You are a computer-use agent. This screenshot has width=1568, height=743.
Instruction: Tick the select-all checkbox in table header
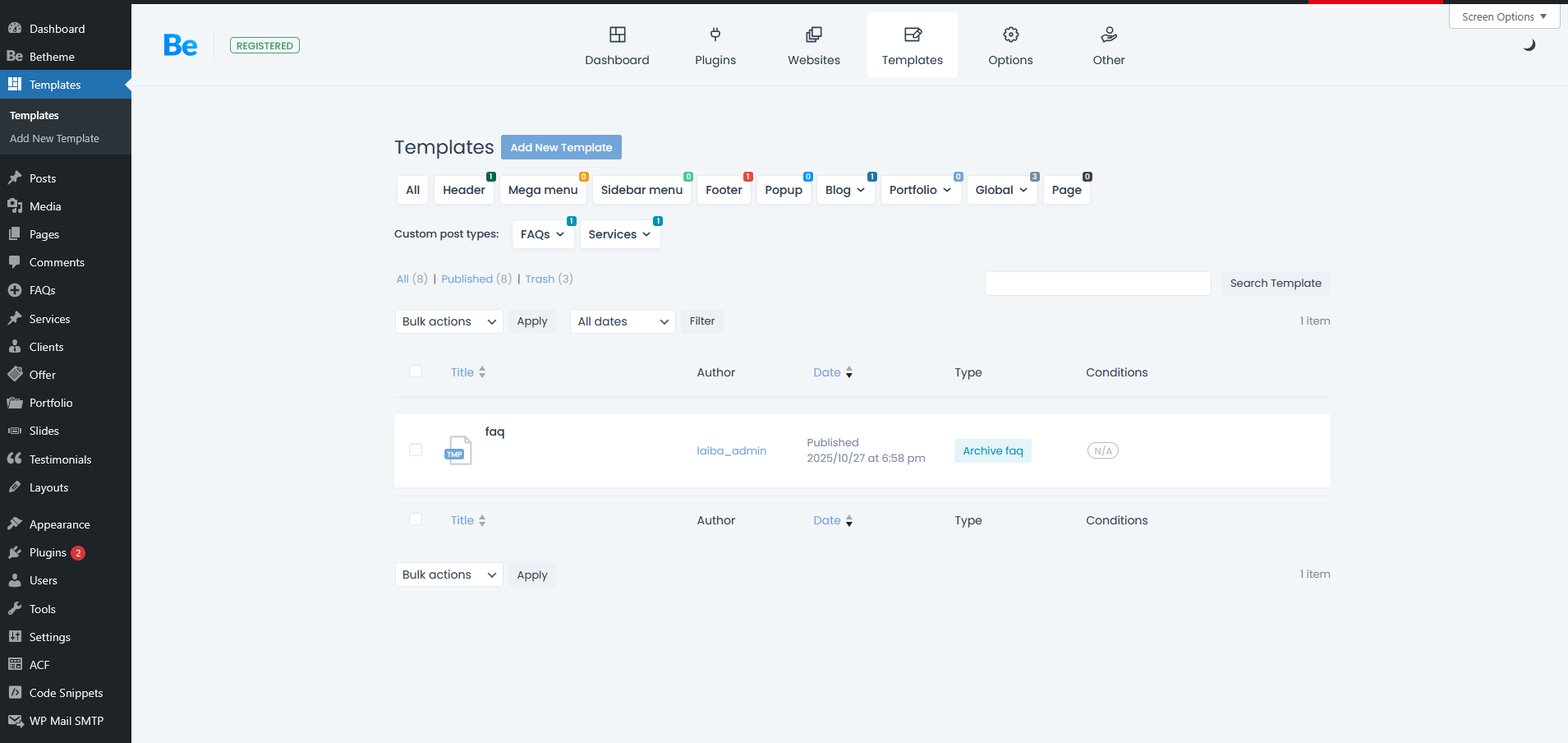(416, 371)
